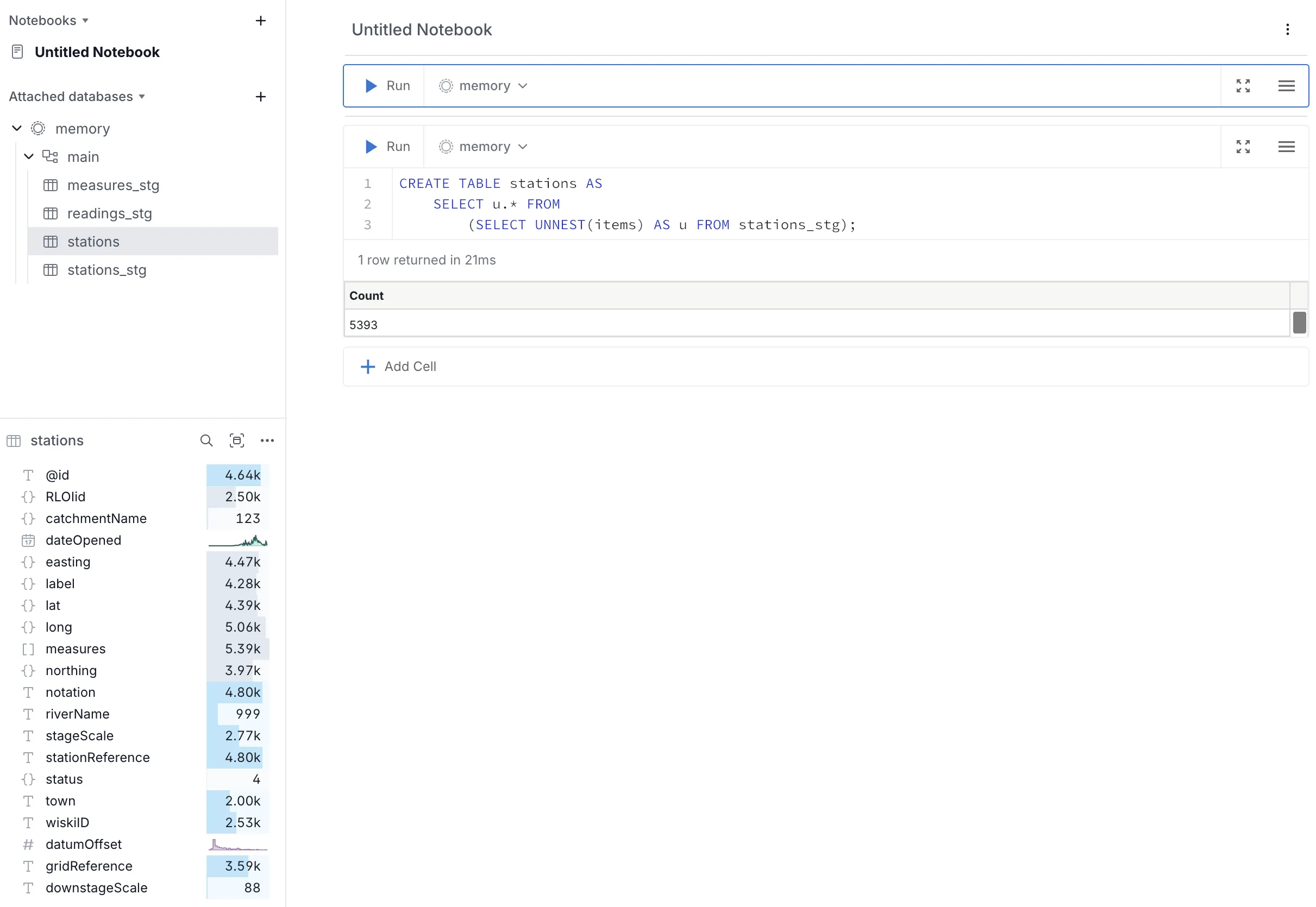Open the first cell's hamburger menu
The height and width of the screenshot is (907, 1316).
1286,86
